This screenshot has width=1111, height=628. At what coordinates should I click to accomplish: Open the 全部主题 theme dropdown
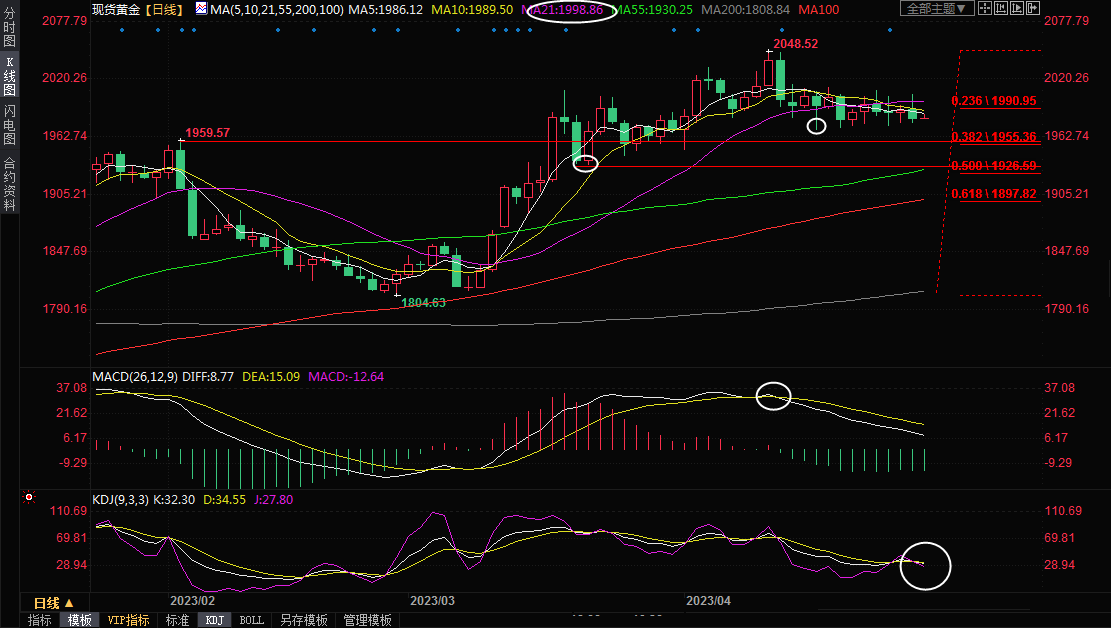tap(936, 9)
